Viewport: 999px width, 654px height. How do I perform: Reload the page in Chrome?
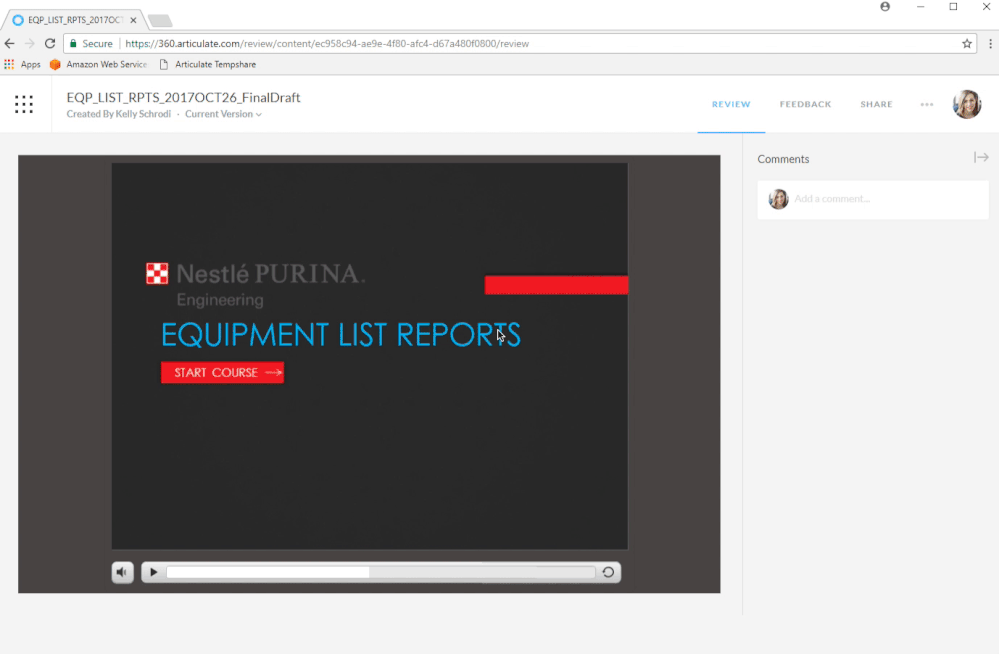50,44
